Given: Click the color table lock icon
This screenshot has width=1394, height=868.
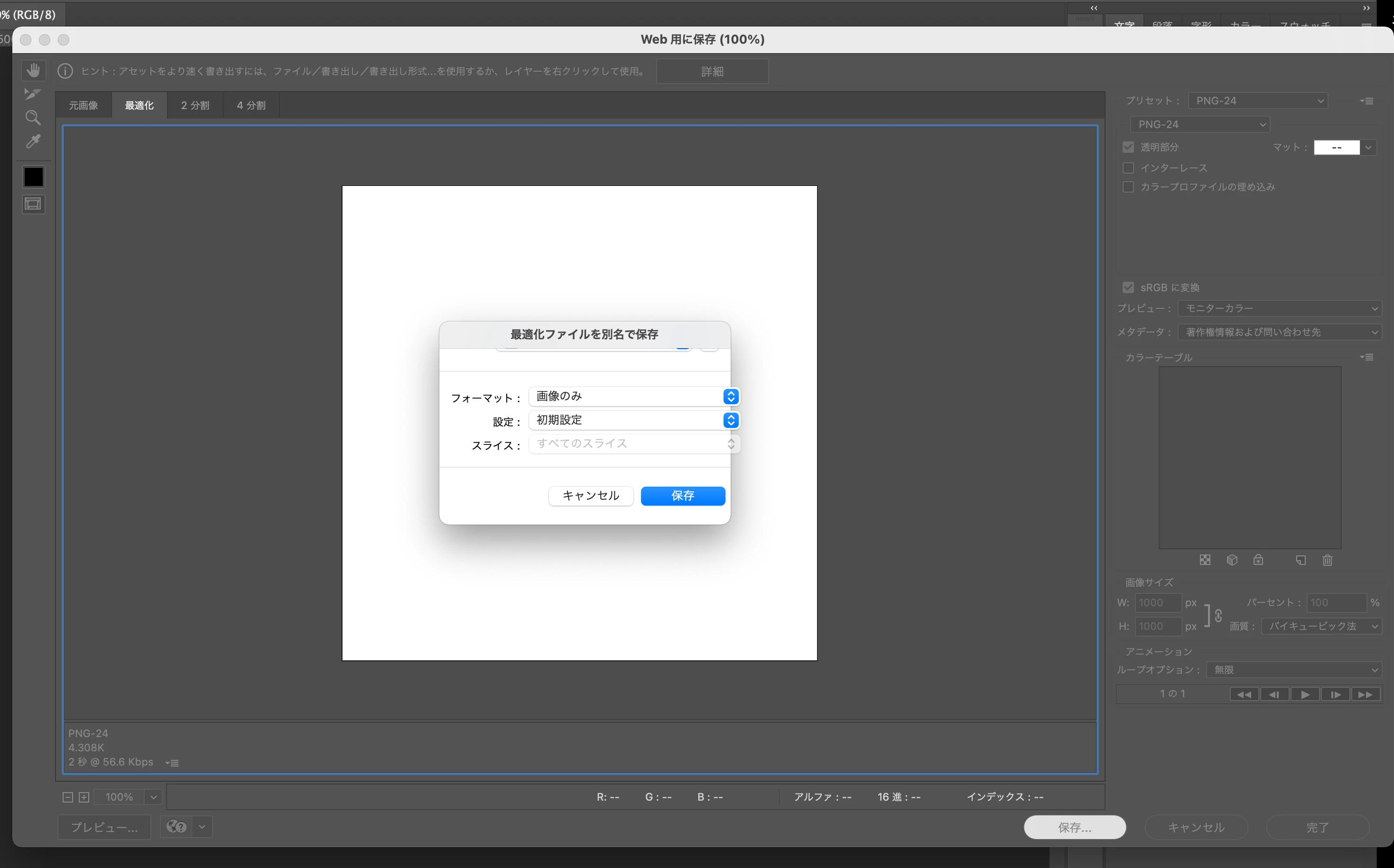Looking at the screenshot, I should point(1258,560).
